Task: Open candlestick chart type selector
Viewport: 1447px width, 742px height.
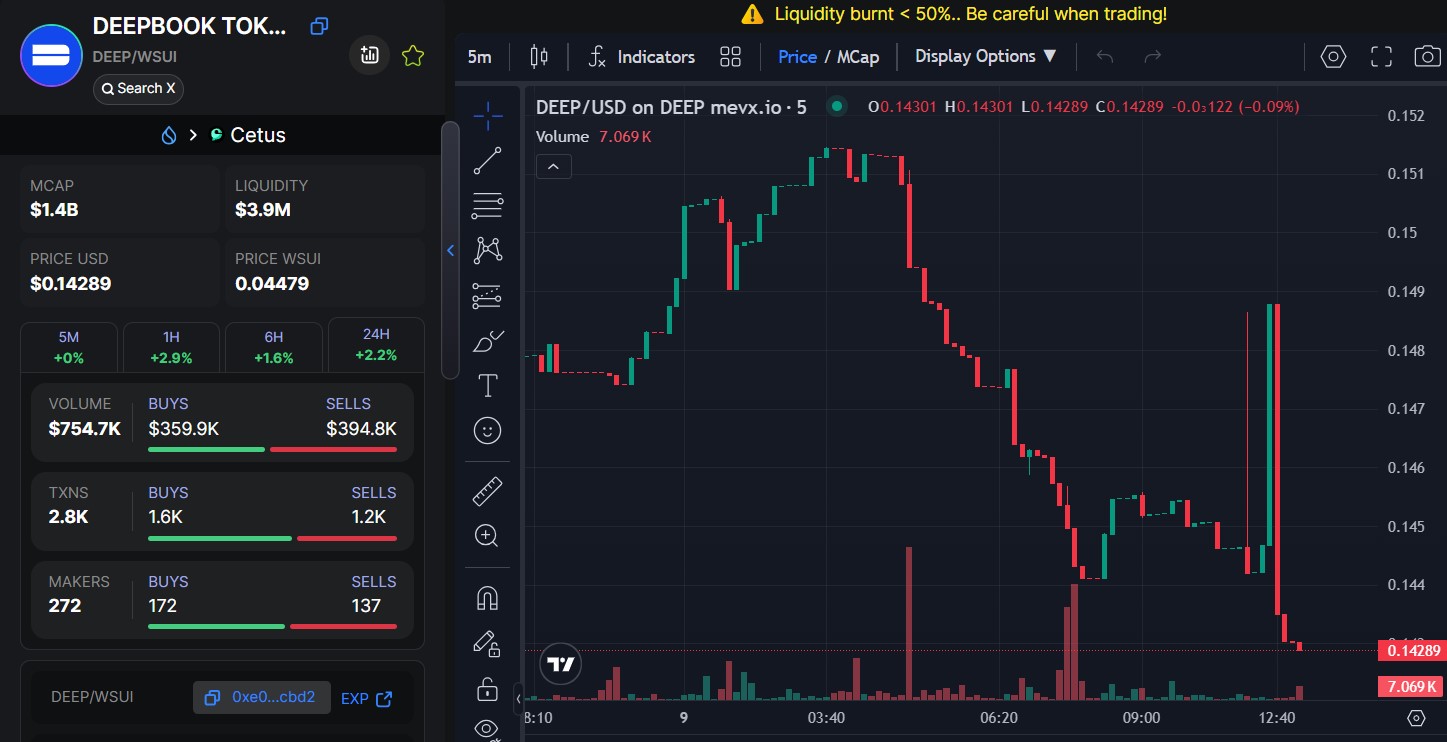Action: [x=539, y=57]
